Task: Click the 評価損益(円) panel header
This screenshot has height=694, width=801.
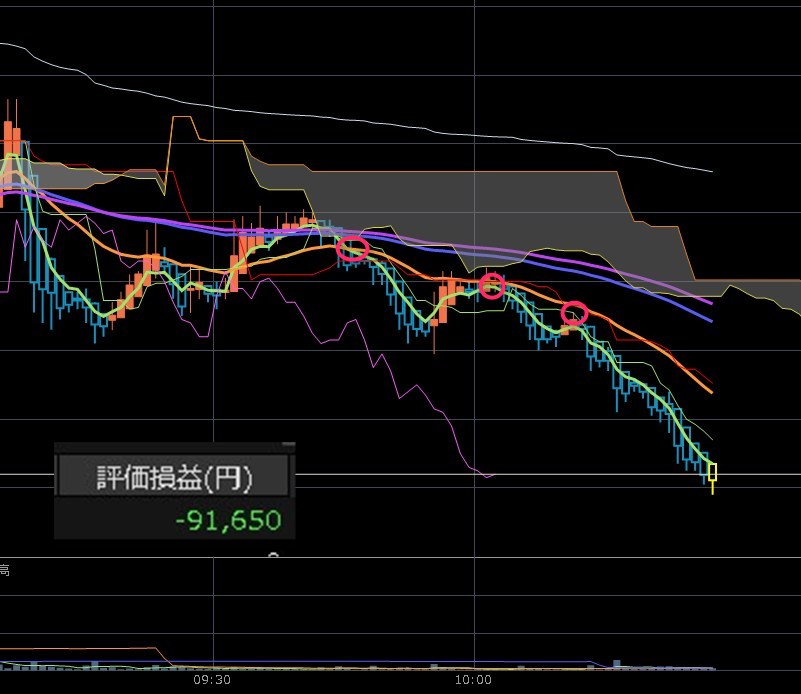Action: point(175,477)
